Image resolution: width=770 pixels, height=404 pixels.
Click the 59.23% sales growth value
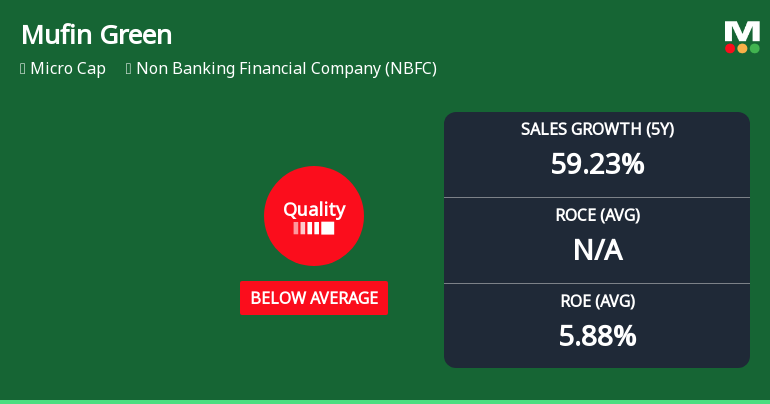[x=596, y=164]
